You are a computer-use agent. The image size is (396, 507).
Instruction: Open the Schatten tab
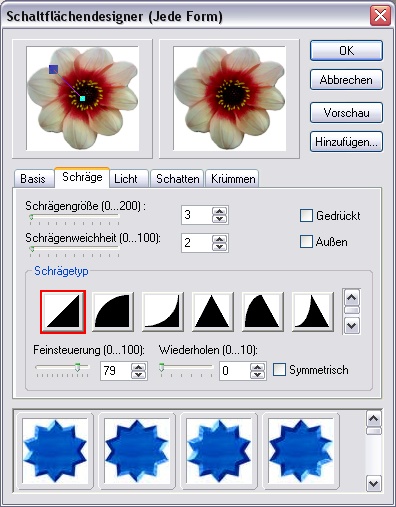click(x=177, y=179)
